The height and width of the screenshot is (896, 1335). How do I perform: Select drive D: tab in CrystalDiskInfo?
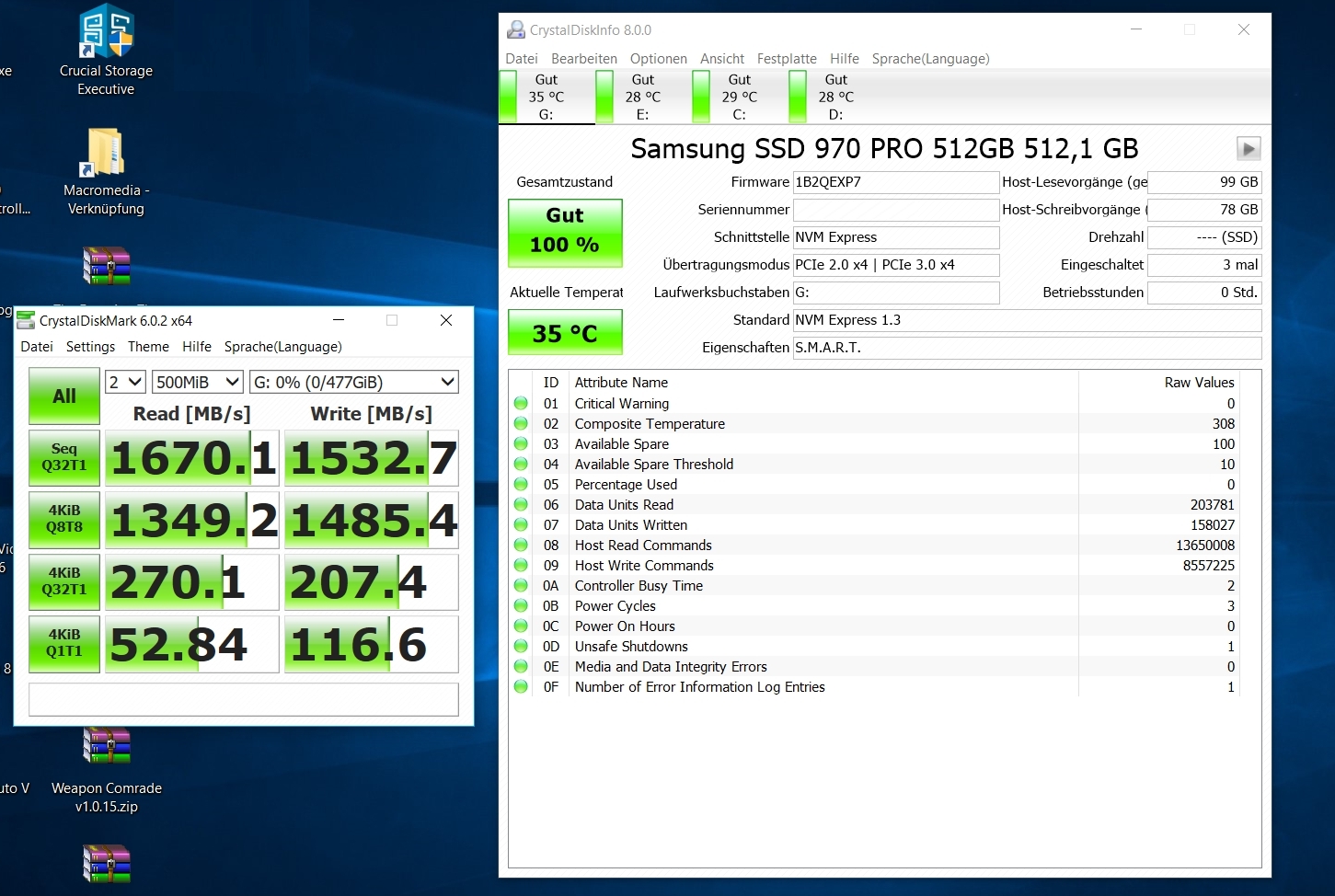pyautogui.click(x=836, y=98)
